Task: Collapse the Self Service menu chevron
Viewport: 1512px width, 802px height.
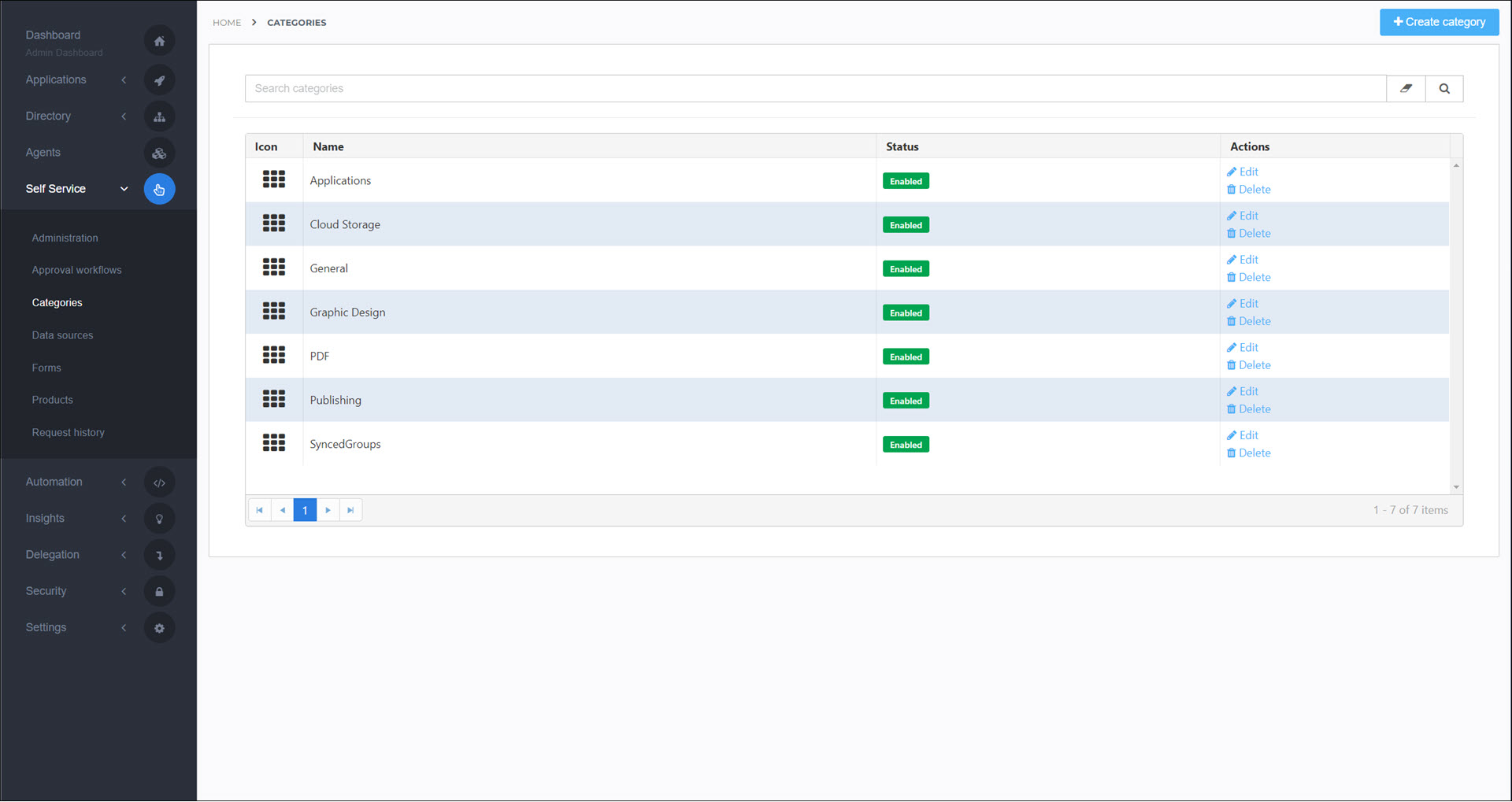Action: point(124,189)
